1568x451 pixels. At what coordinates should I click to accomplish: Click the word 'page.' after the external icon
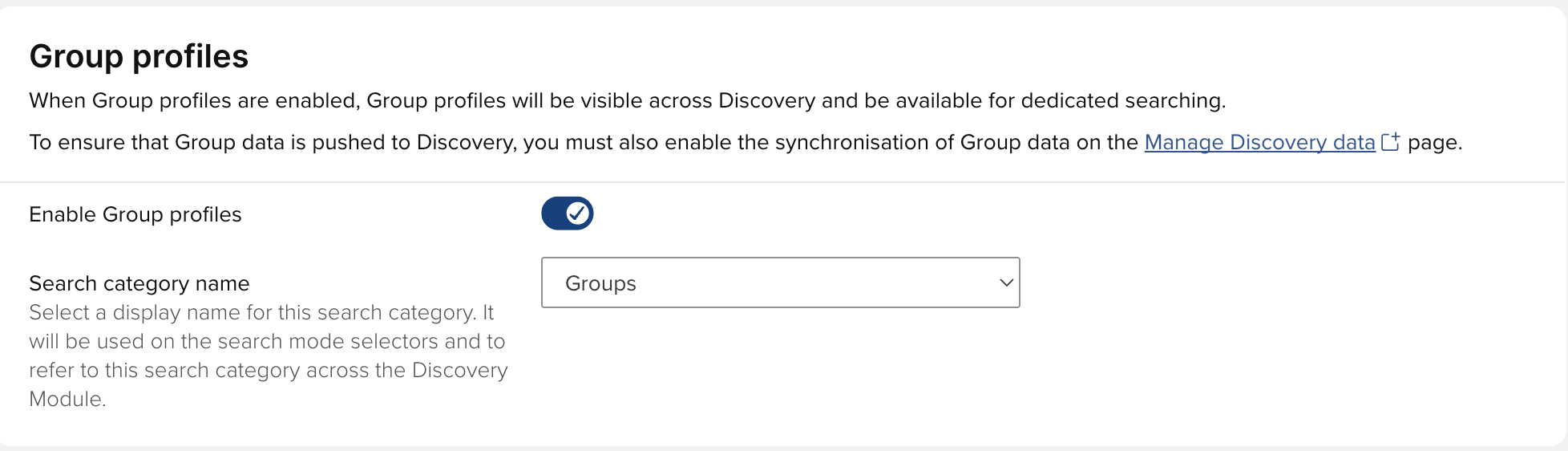[1435, 143]
